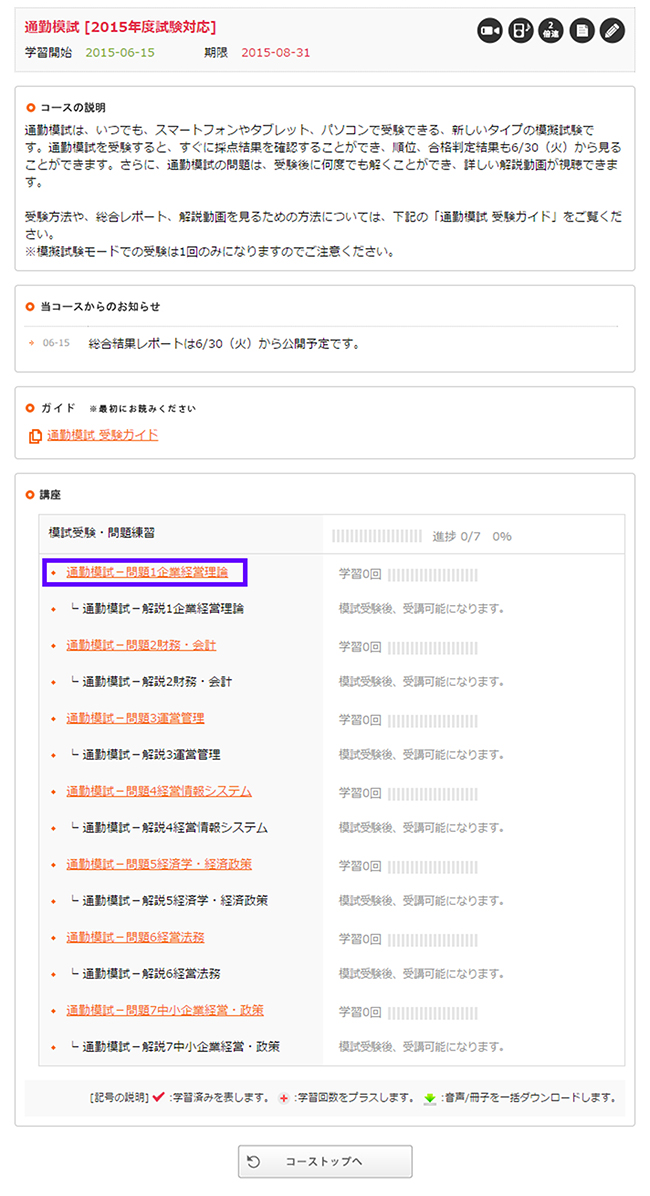Click the red plus legend icon
650x1196 pixels.
[284, 1097]
